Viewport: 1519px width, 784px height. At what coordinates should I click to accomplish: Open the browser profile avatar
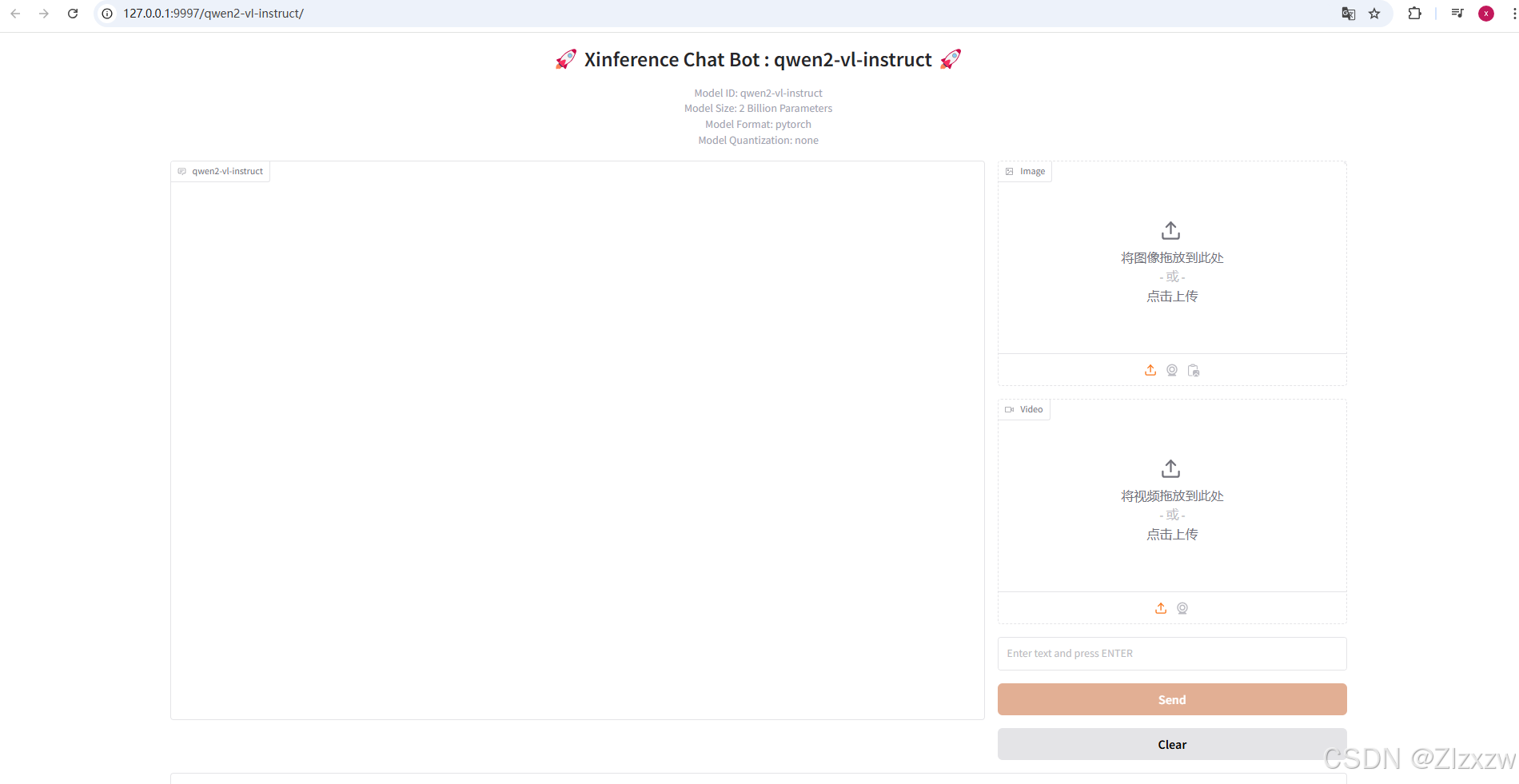[1486, 14]
